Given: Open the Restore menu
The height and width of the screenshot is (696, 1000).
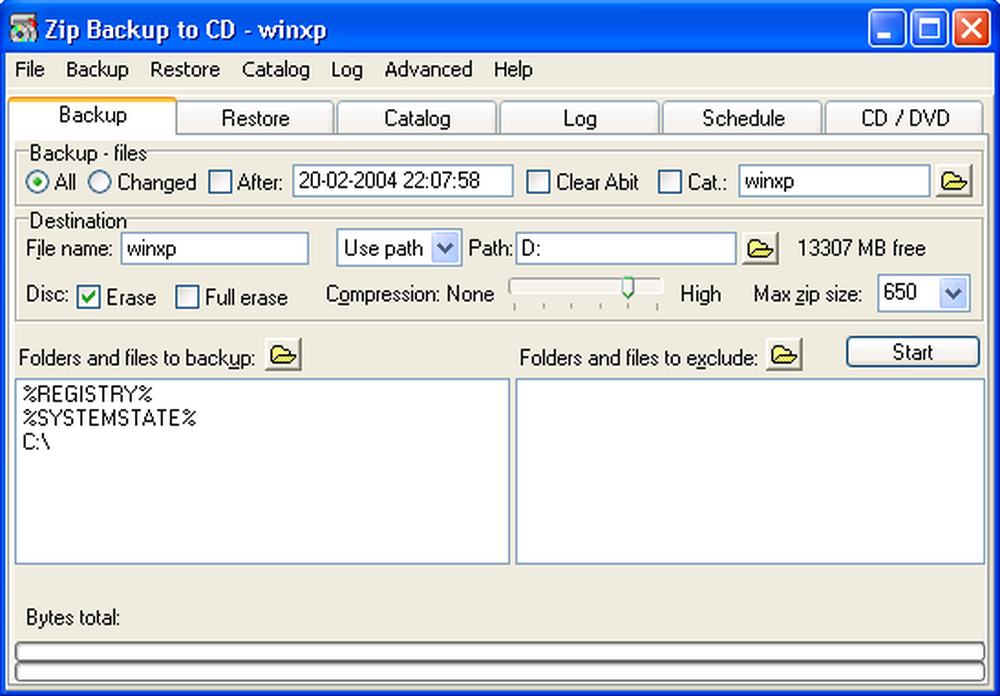Looking at the screenshot, I should pos(185,69).
